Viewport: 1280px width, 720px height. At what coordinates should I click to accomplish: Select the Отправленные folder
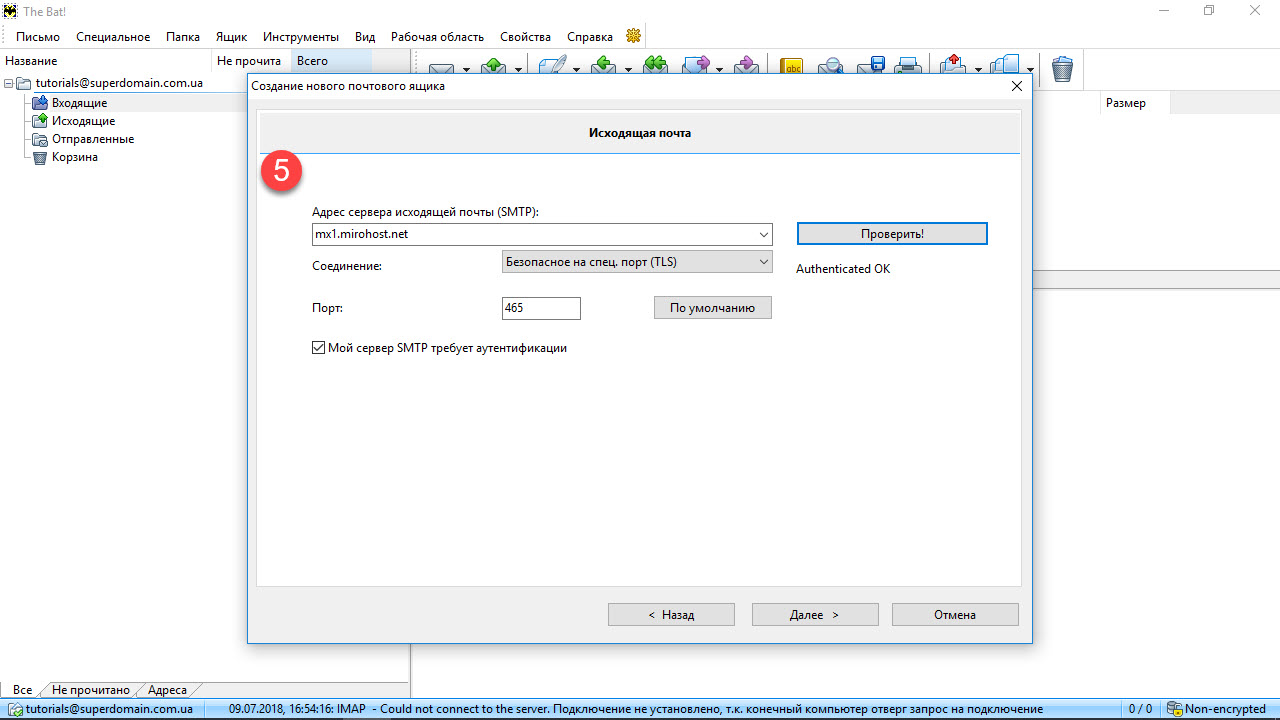pos(93,139)
